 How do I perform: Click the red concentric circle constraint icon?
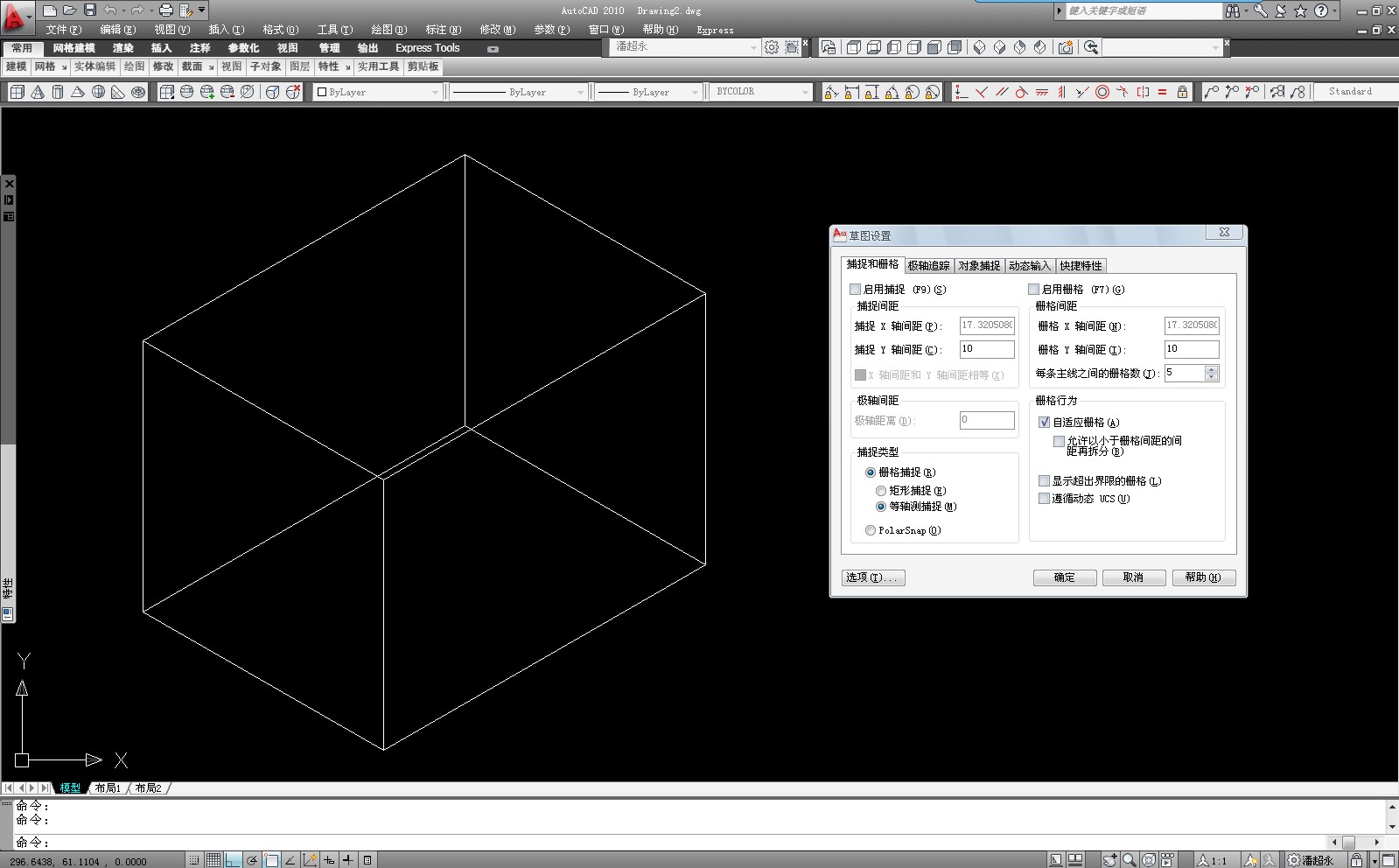pyautogui.click(x=1102, y=92)
